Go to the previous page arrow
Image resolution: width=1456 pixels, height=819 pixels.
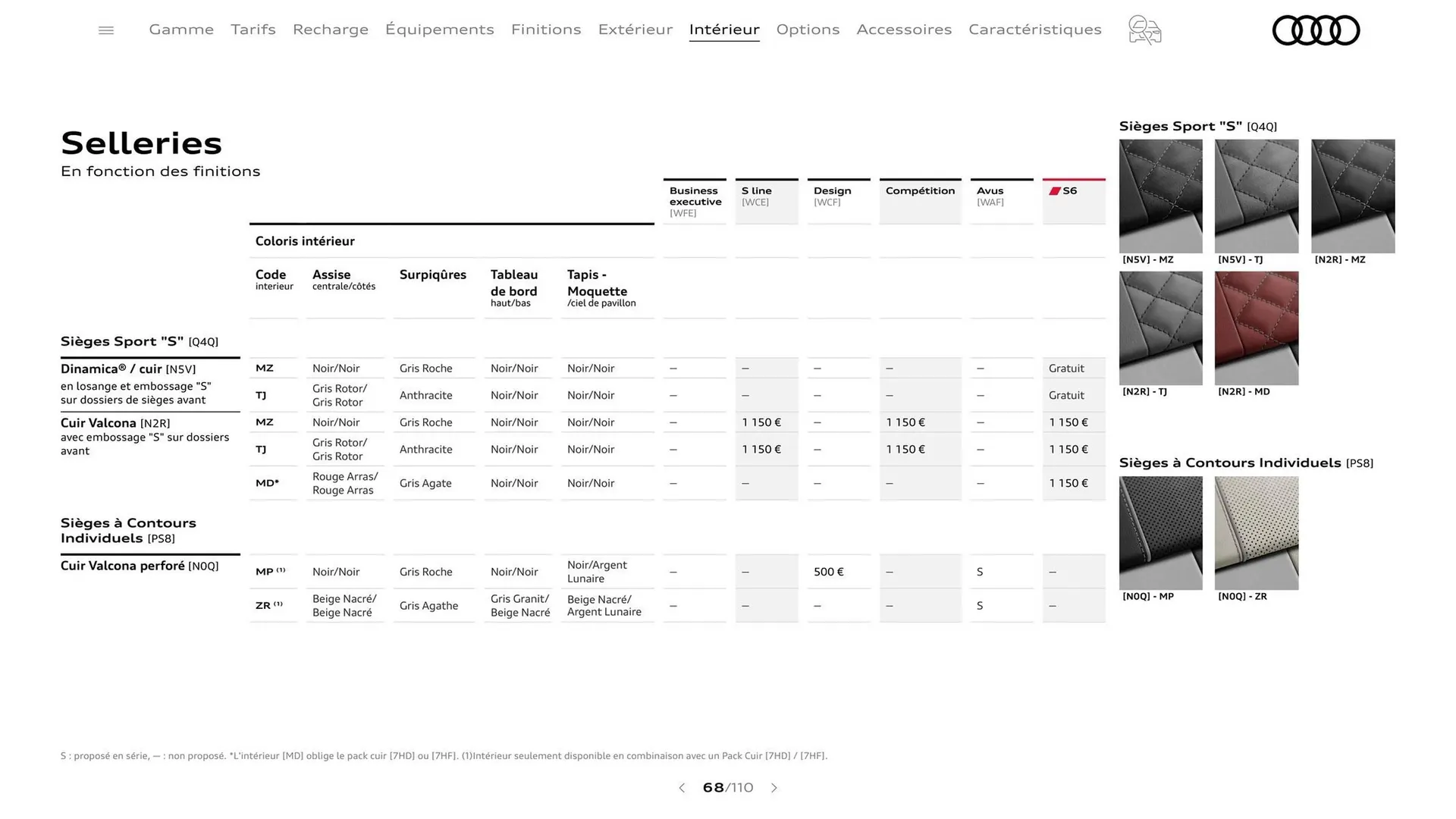680,788
